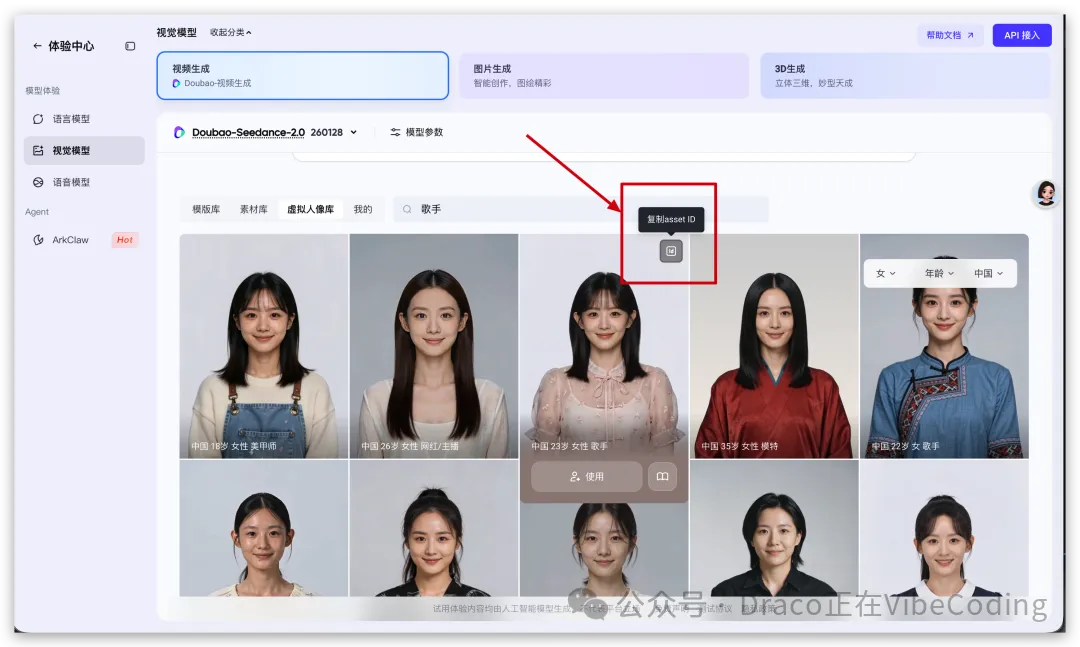Click the 使用 button on the singer card
1080x647 pixels.
(x=587, y=477)
